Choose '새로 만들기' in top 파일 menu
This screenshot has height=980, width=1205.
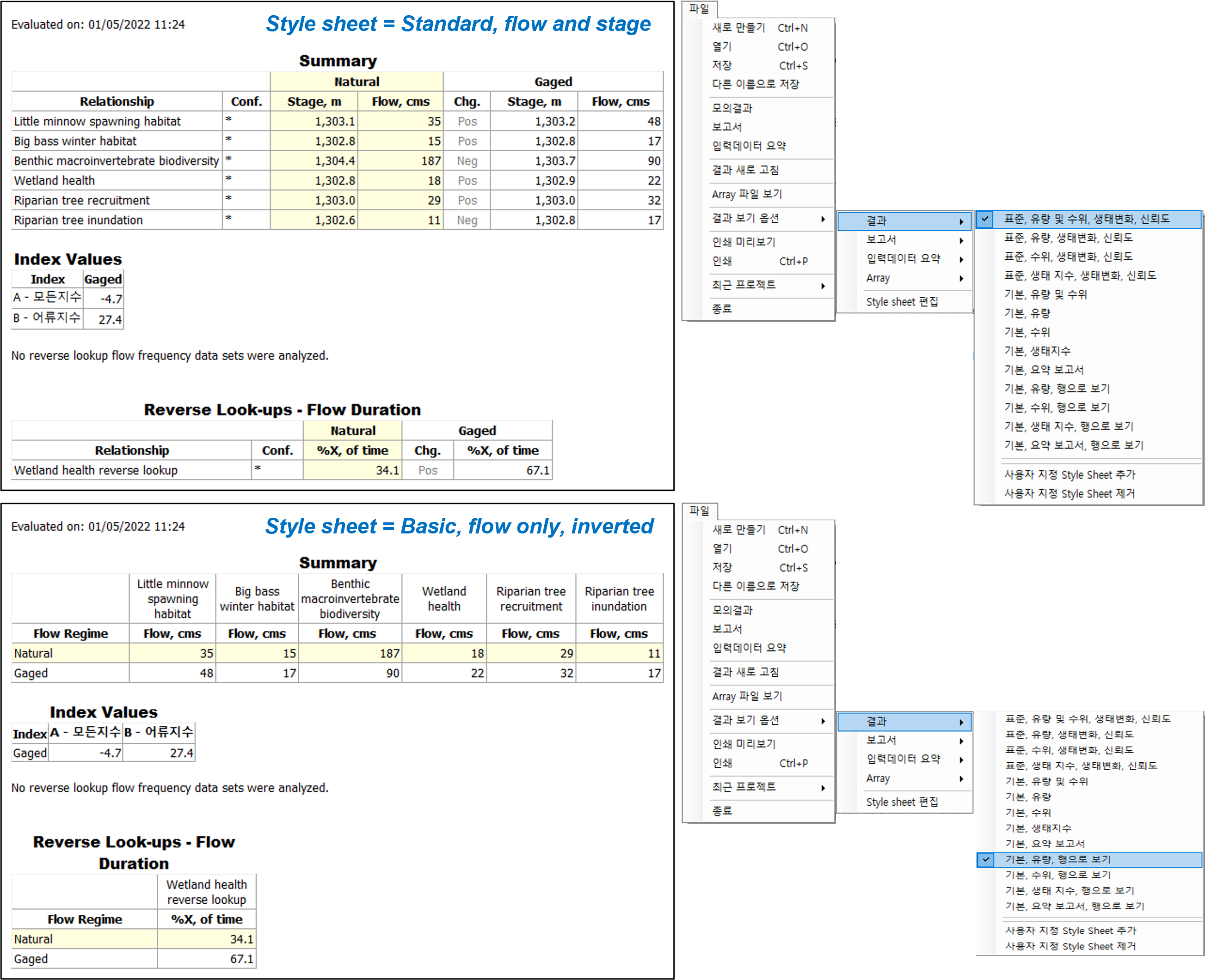[738, 28]
